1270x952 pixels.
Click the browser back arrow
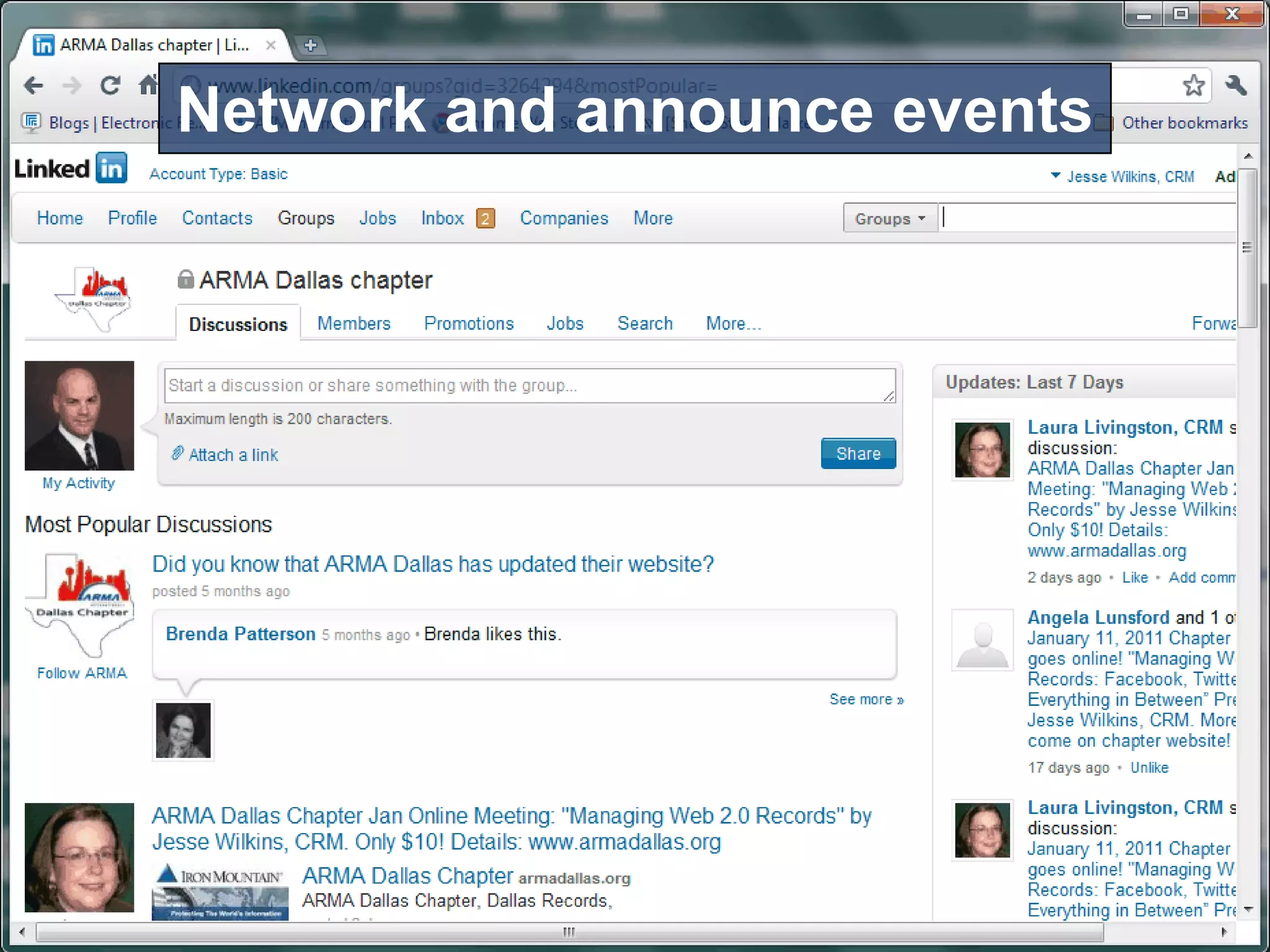click(33, 85)
